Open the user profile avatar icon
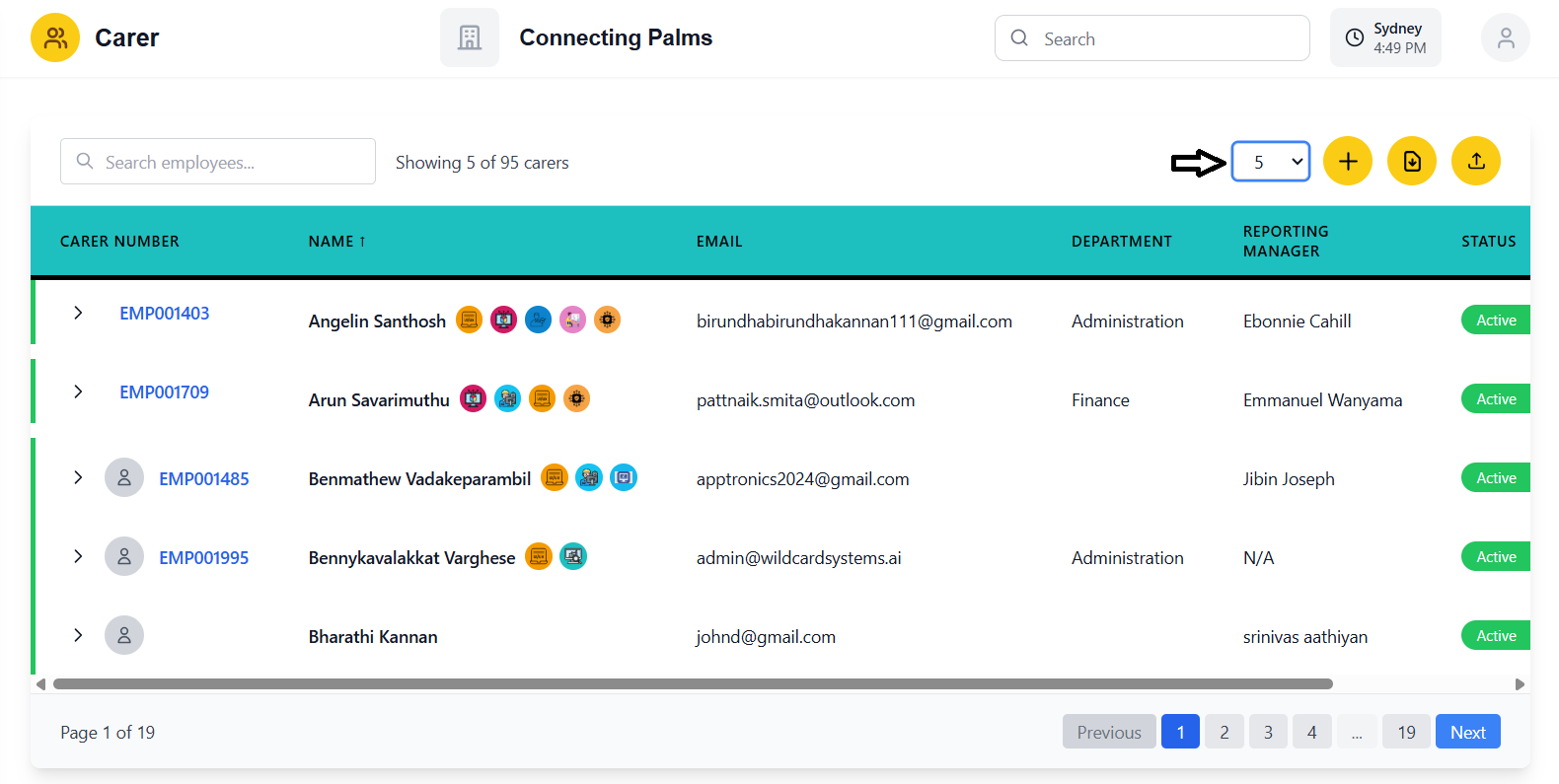The image size is (1559, 784). (x=1505, y=38)
